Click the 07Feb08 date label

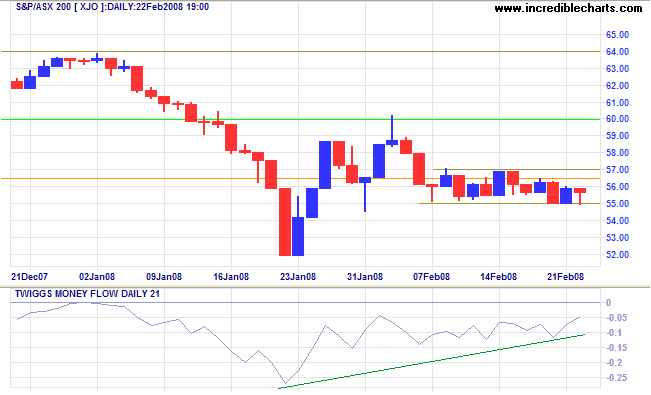tap(431, 277)
